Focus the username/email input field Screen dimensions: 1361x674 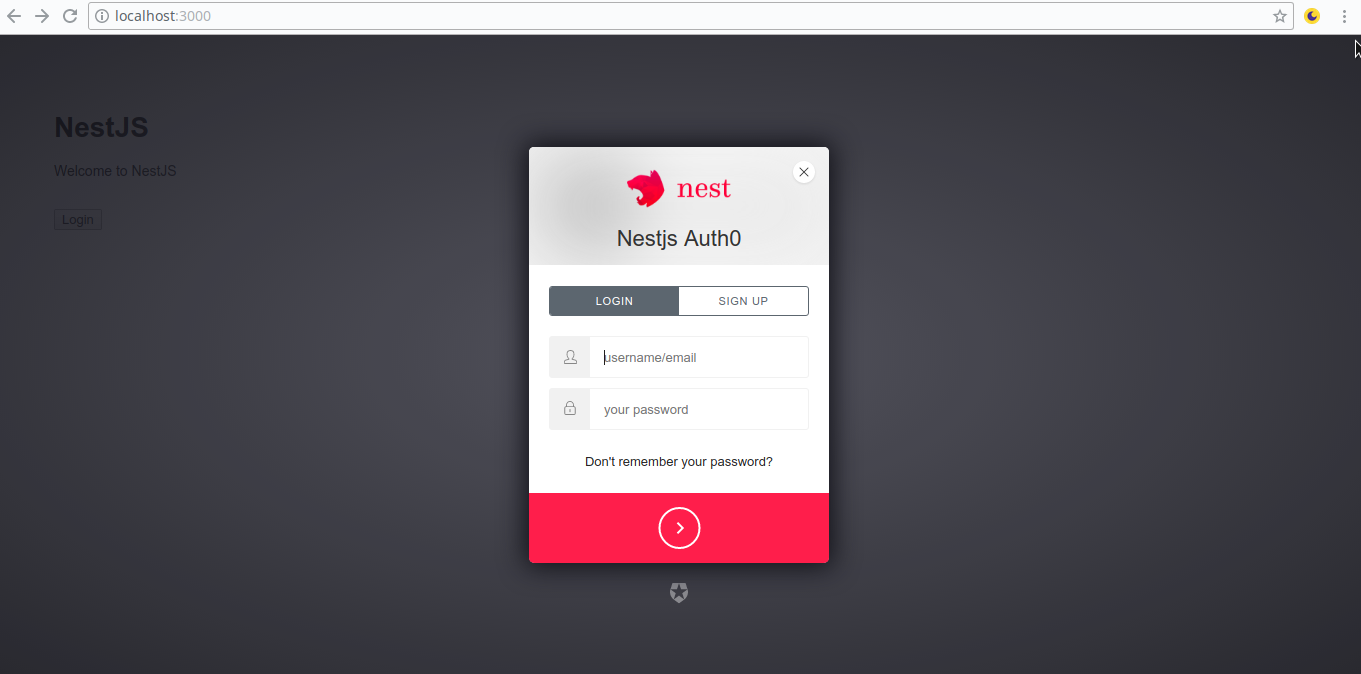[x=699, y=357]
